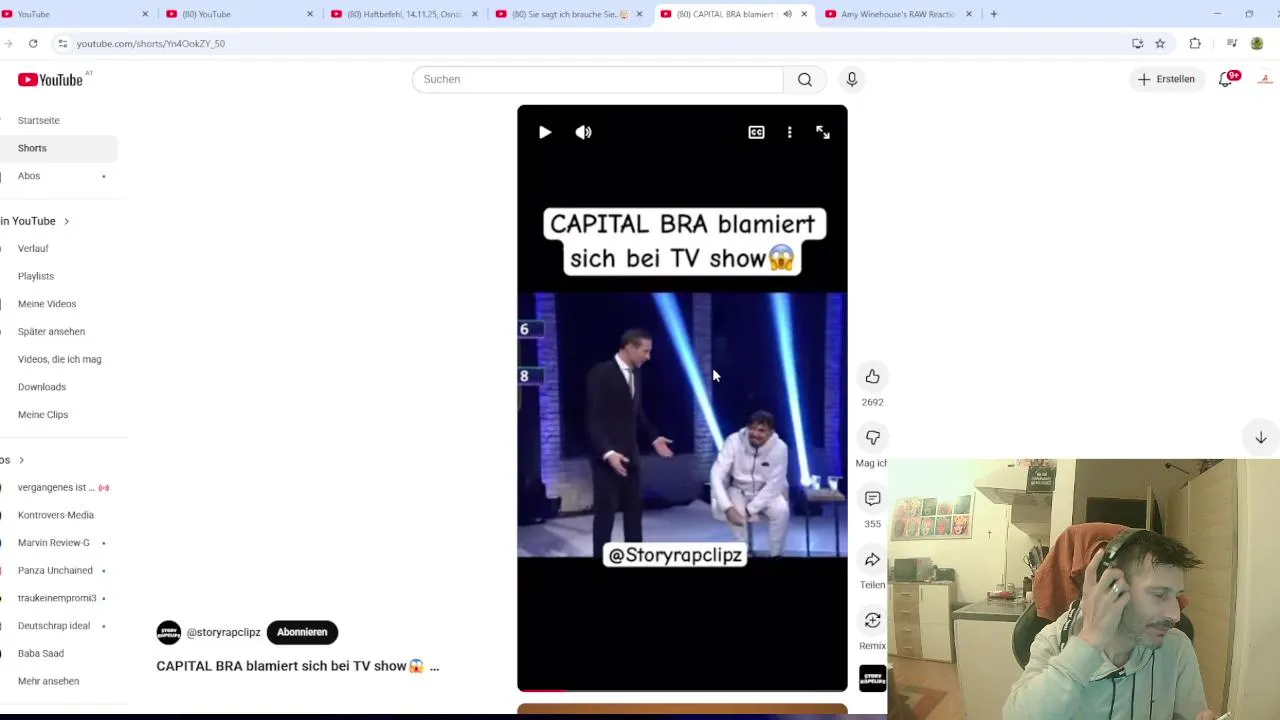1280x720 pixels.
Task: Seek on the video progress bar
Action: click(x=682, y=689)
